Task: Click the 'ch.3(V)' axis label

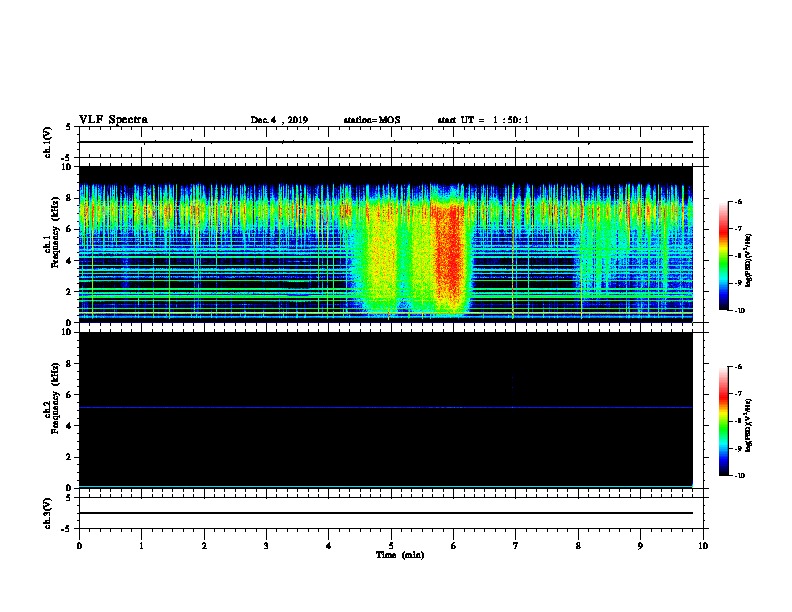Action: [x=47, y=513]
